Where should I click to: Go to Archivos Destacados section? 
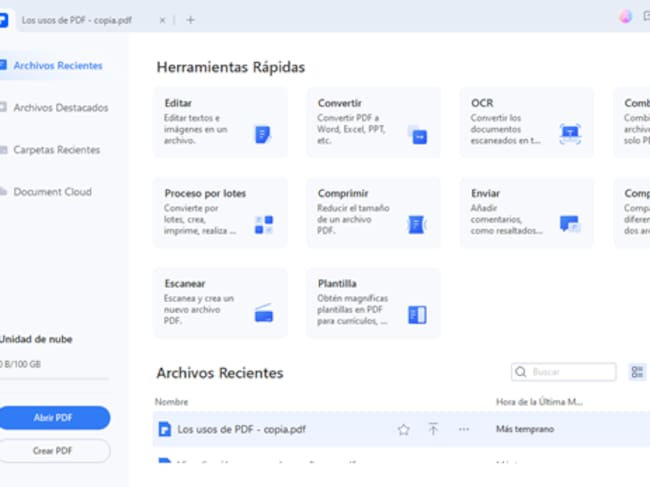click(60, 108)
